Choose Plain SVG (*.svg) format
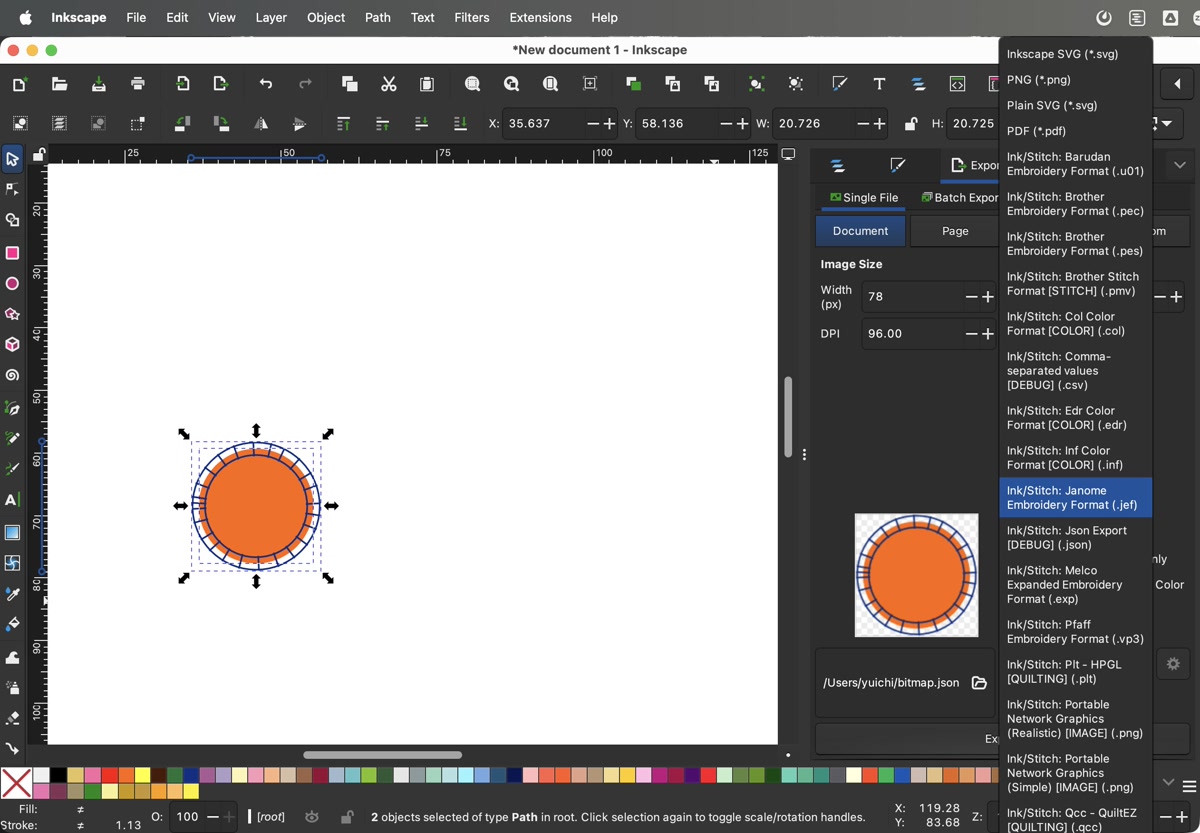1200x833 pixels. [x=1076, y=105]
